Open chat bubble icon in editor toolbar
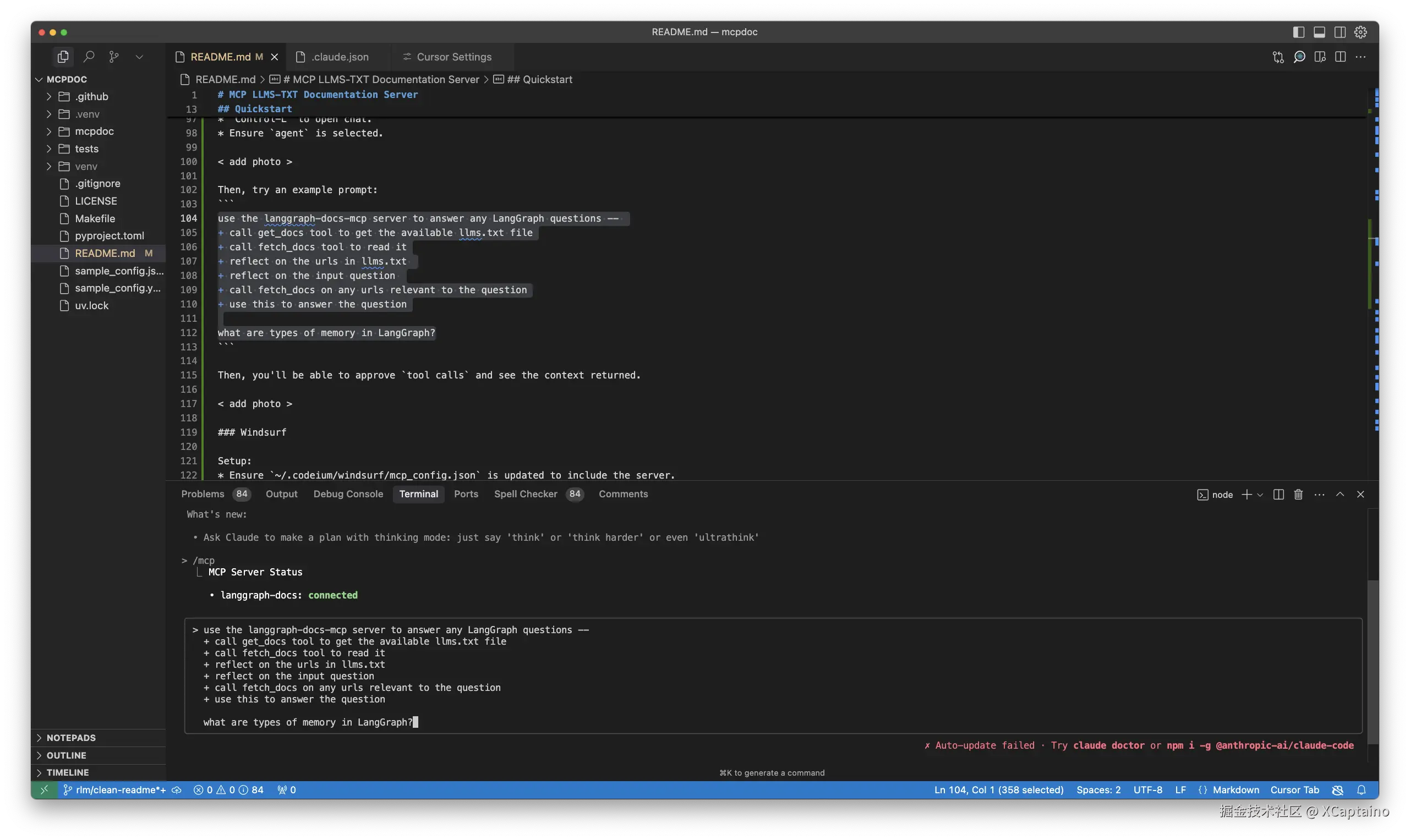This screenshot has width=1410, height=840. 1299,57
